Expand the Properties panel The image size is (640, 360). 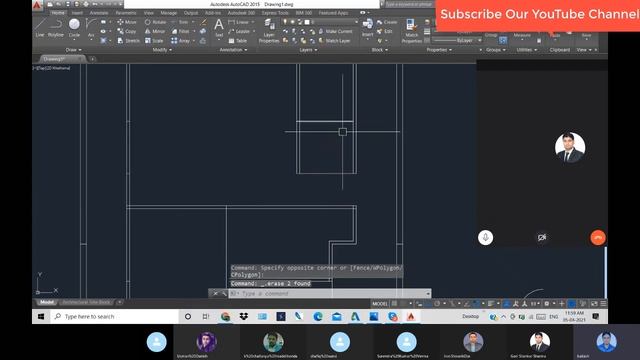(x=439, y=50)
